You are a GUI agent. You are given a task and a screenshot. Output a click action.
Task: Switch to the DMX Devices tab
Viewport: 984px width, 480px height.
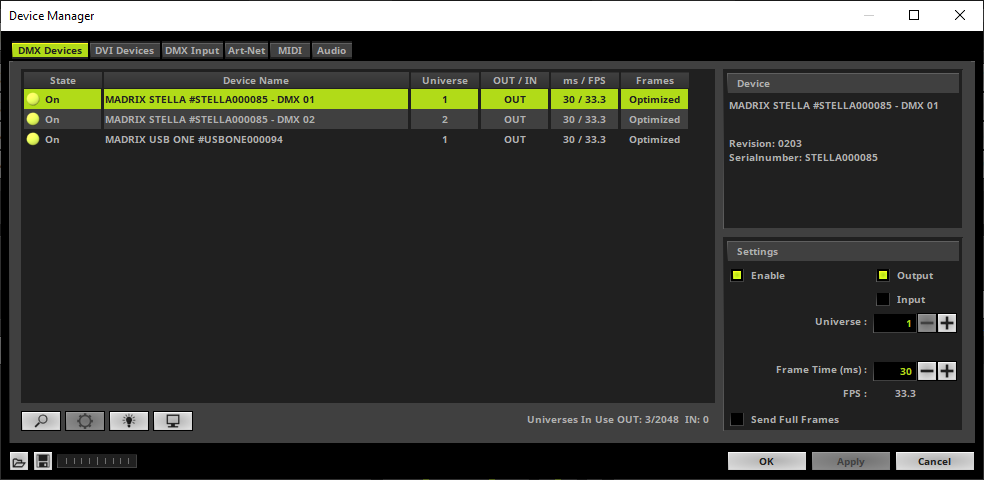click(x=50, y=51)
